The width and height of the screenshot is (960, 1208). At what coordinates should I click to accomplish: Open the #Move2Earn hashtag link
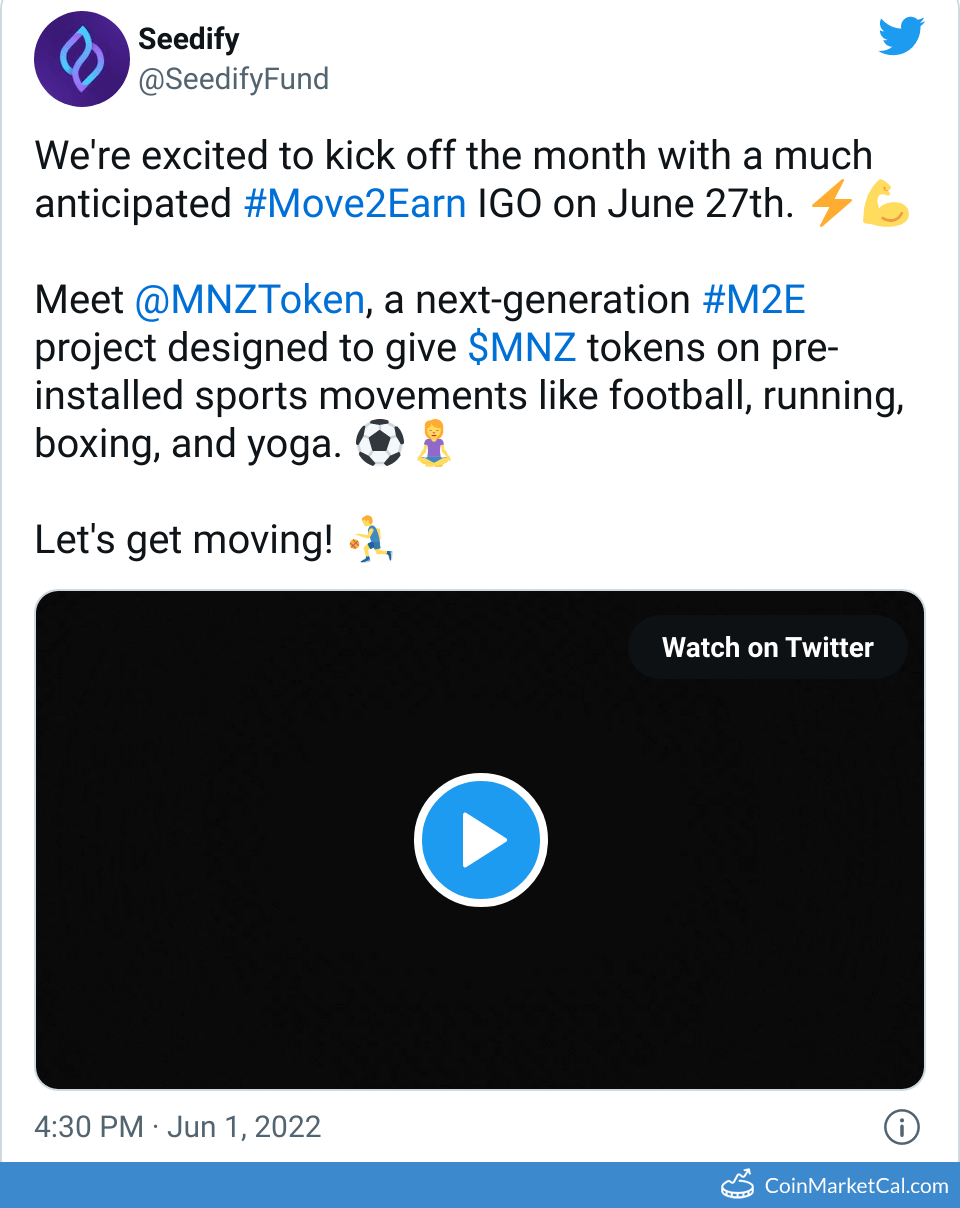[x=355, y=204]
